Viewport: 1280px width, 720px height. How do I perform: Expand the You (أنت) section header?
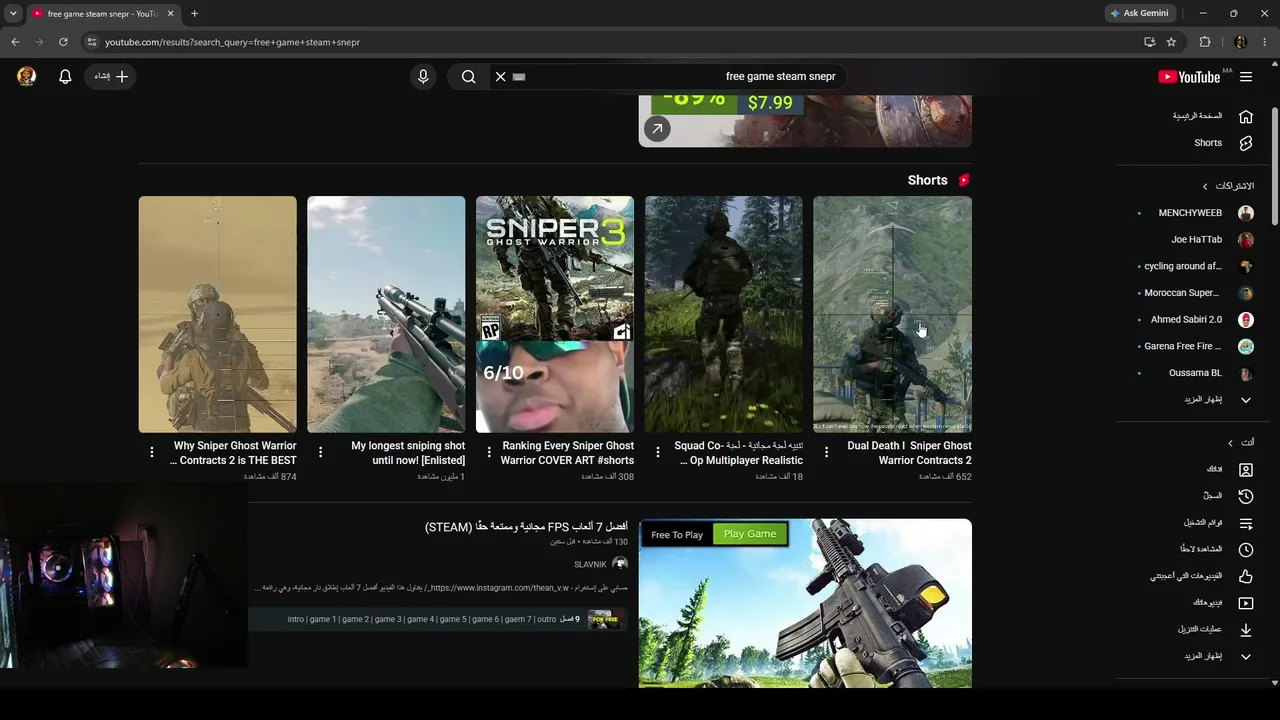click(1240, 442)
